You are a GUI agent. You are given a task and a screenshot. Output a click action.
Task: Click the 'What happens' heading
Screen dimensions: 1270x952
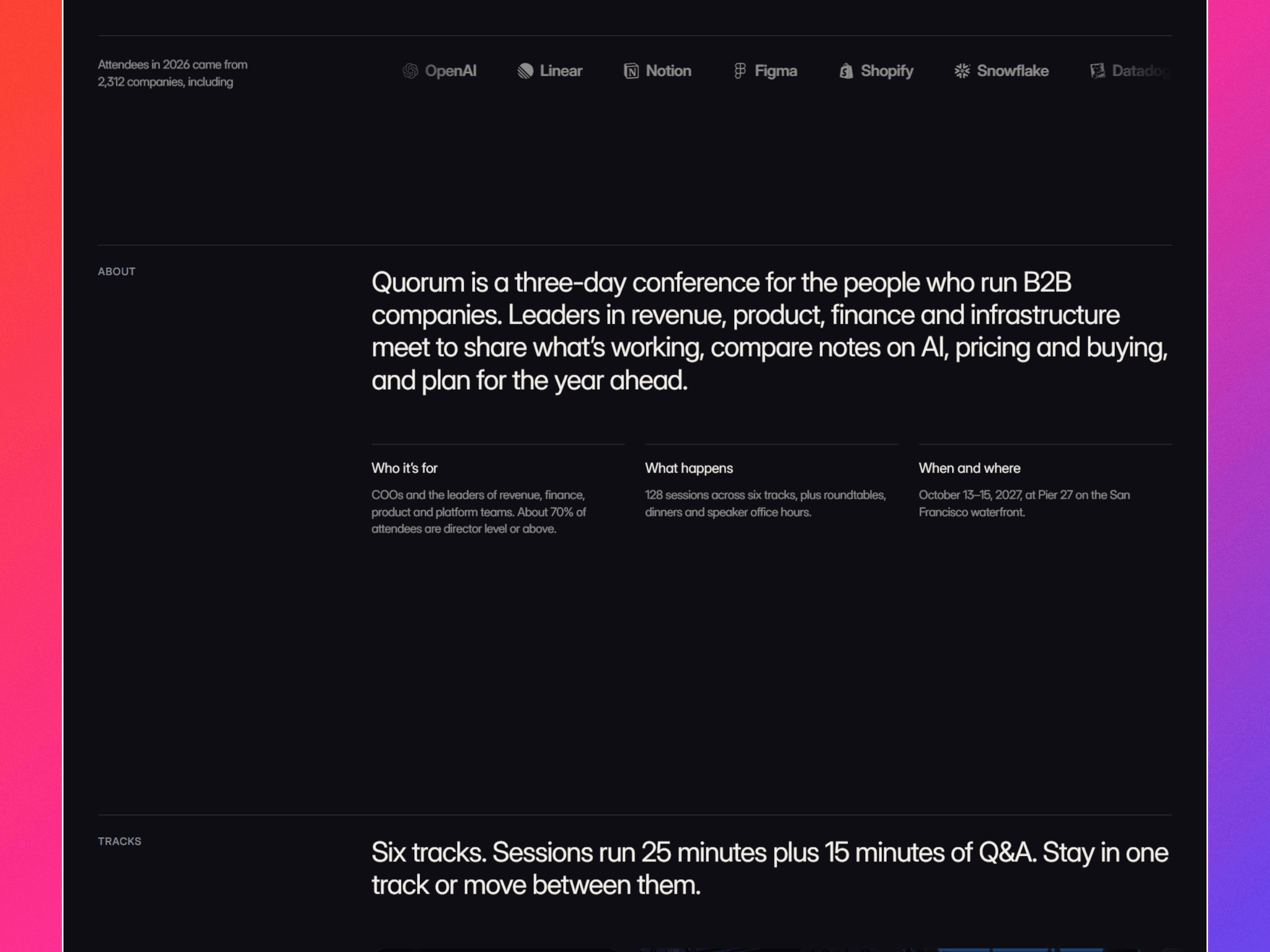(689, 468)
